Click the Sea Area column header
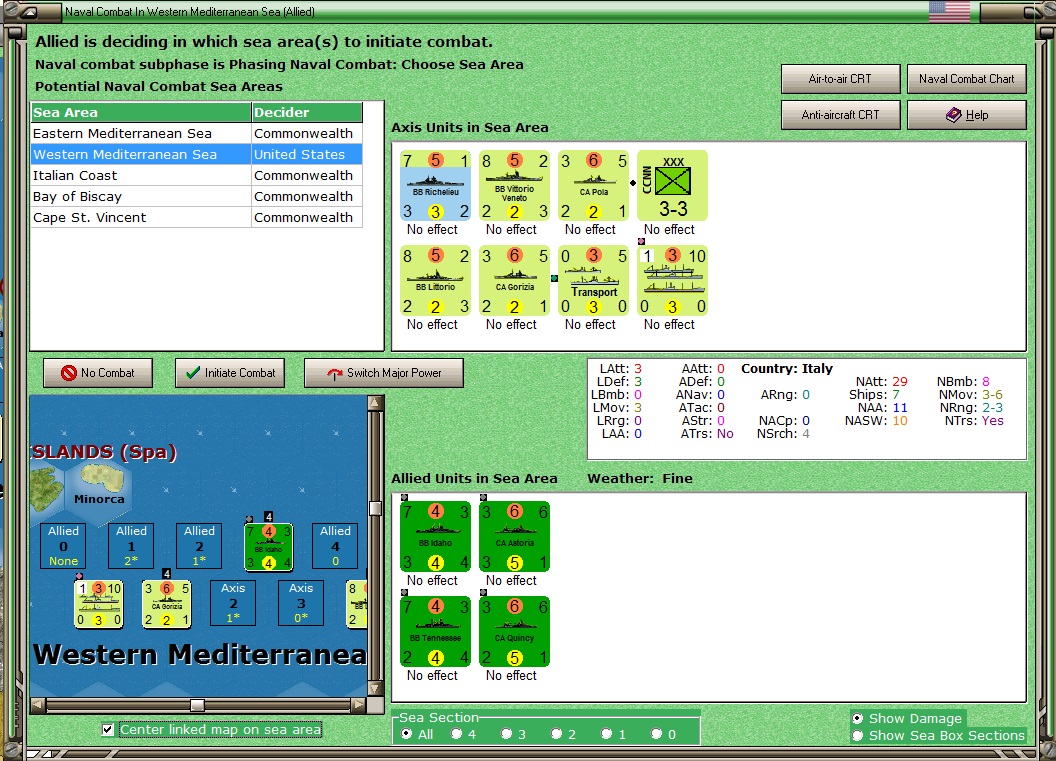This screenshot has height=761, width=1056. [x=141, y=112]
